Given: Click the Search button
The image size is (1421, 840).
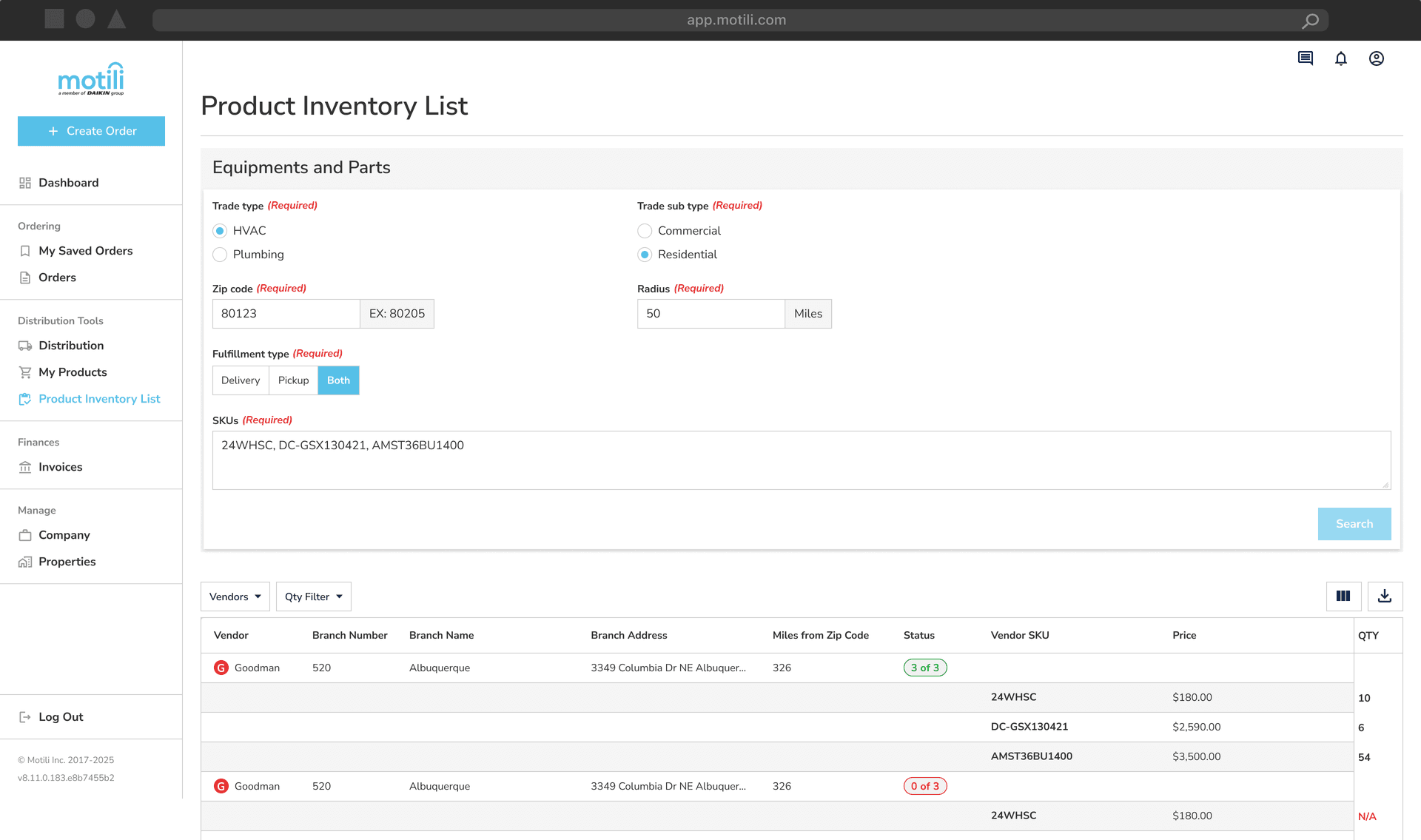Looking at the screenshot, I should (1354, 523).
